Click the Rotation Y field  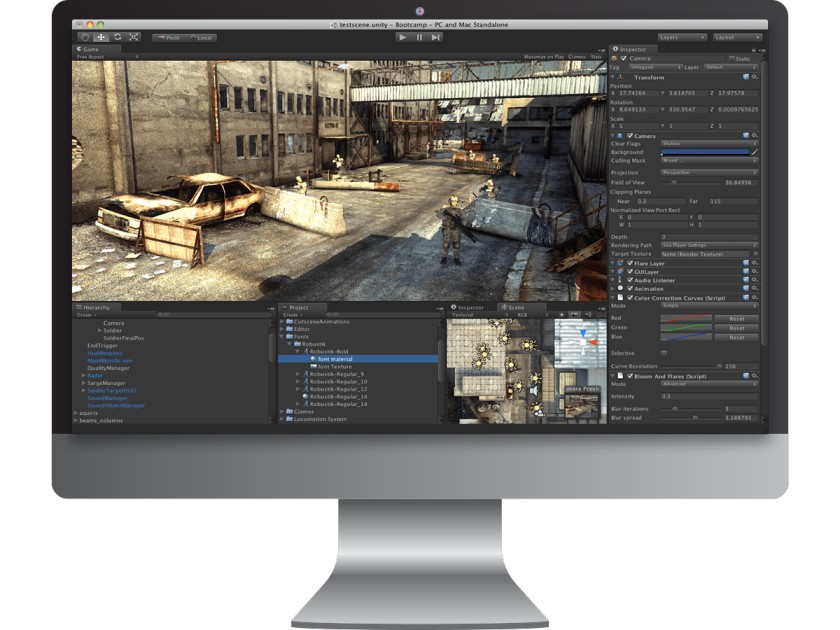point(686,109)
